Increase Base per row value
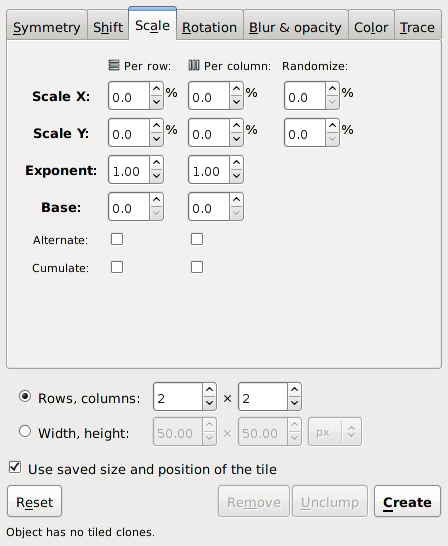The width and height of the screenshot is (448, 546). pyautogui.click(x=157, y=200)
